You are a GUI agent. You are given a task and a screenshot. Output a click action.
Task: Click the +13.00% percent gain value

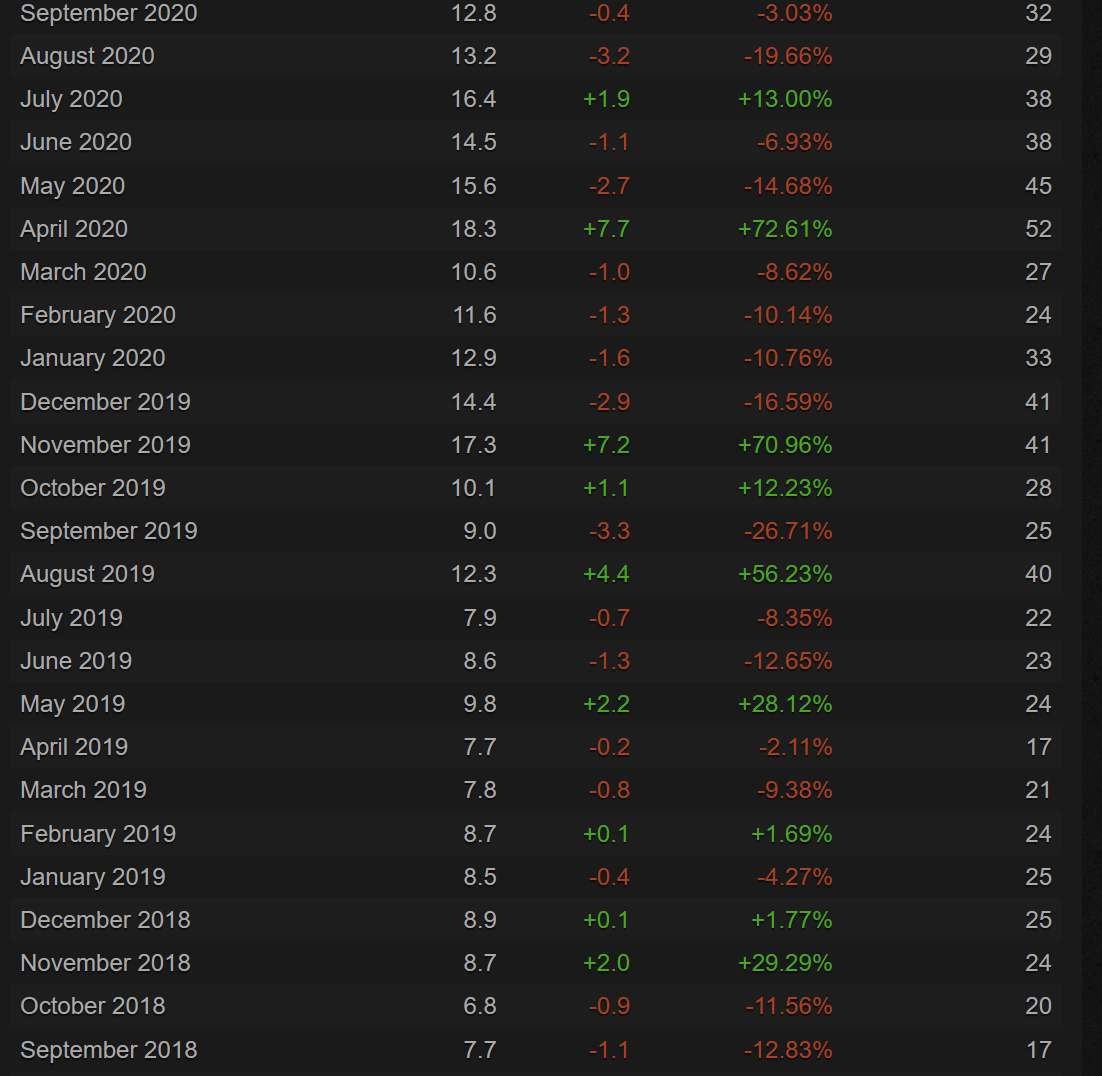[785, 99]
